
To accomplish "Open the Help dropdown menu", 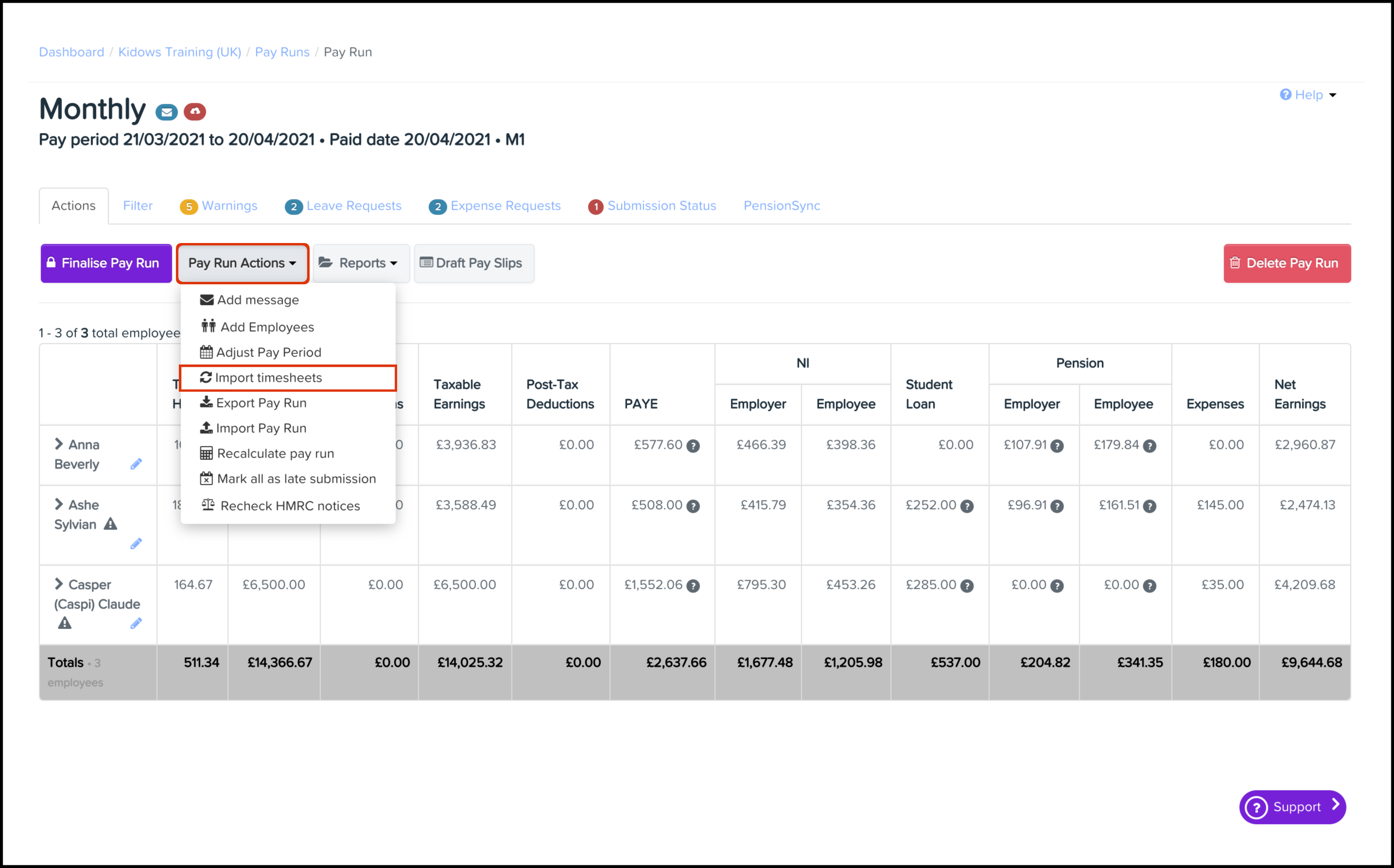I will 1308,95.
